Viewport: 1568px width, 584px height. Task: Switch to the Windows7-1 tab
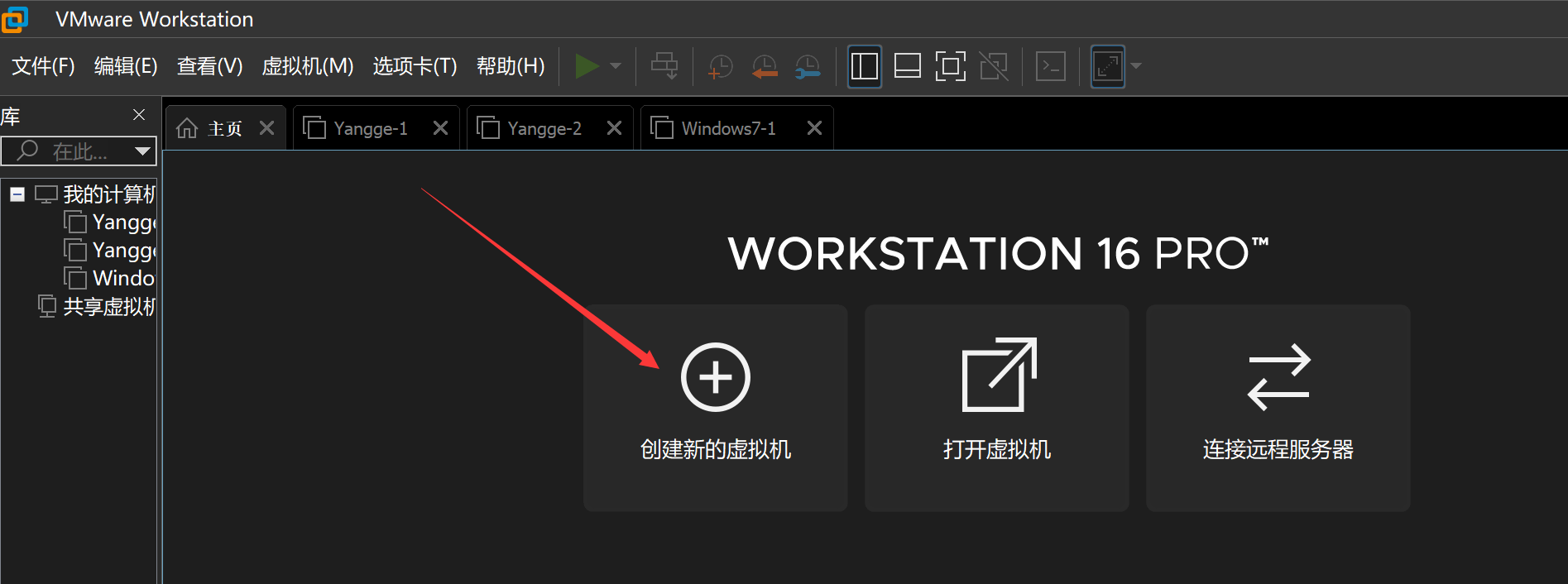coord(729,128)
